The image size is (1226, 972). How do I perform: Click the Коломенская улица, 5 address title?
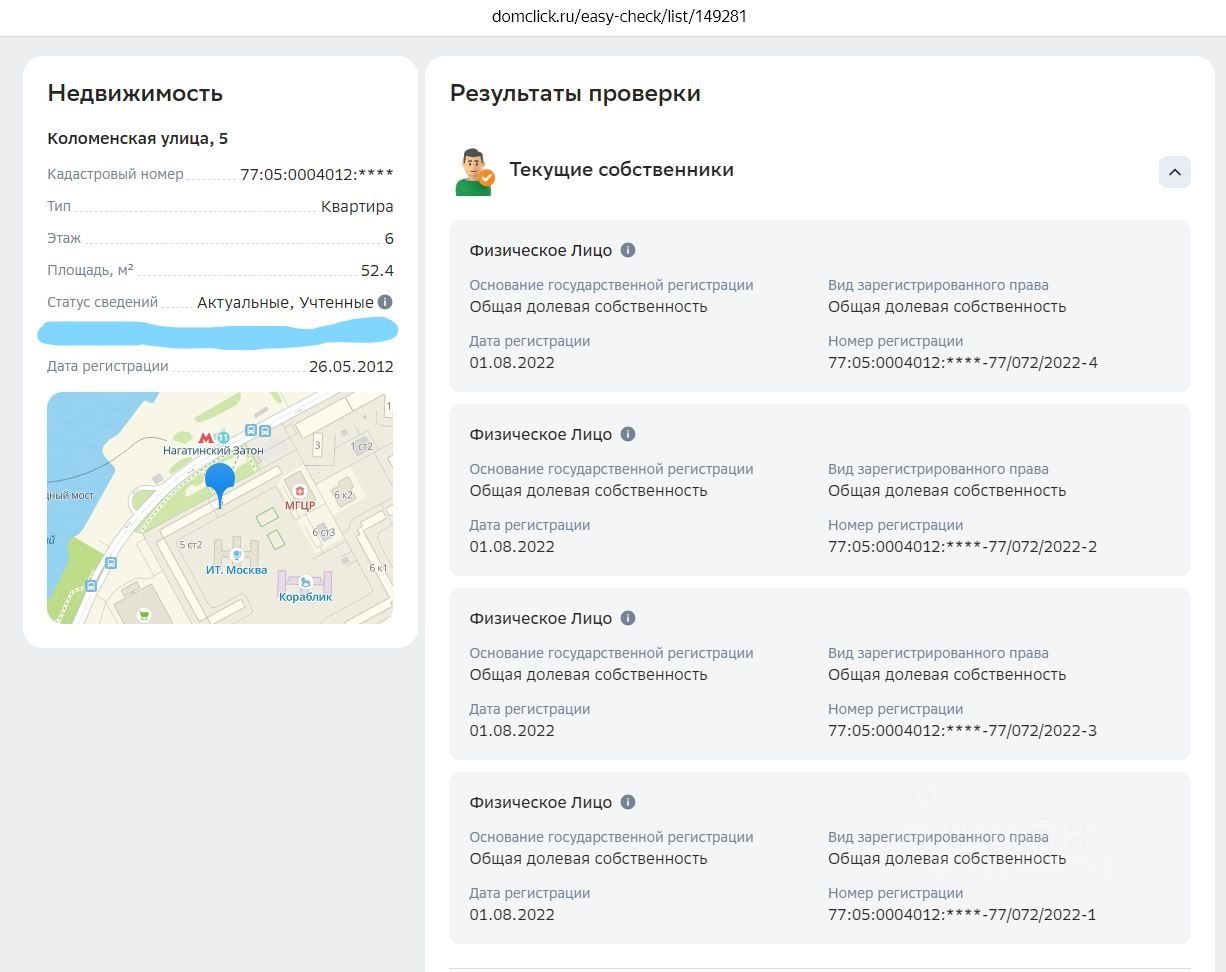pyautogui.click(x=138, y=139)
